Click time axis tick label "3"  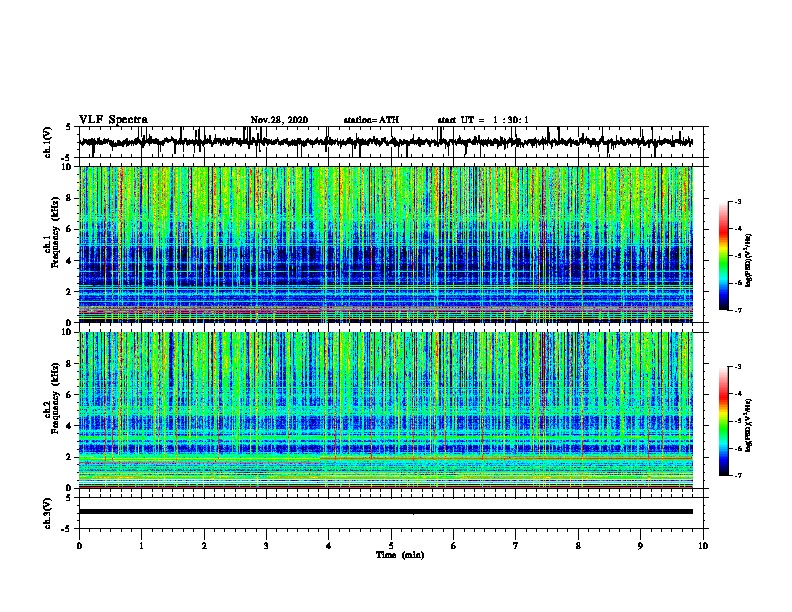[x=266, y=546]
